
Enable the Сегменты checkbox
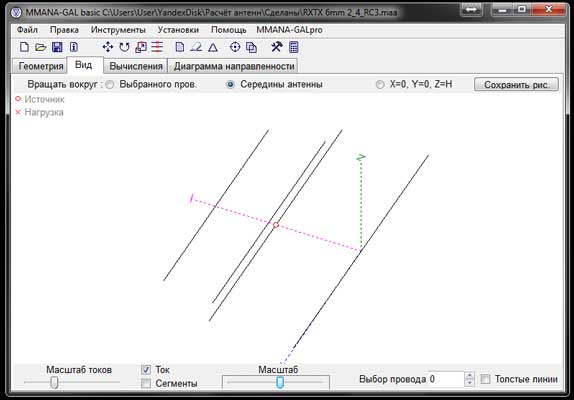pyautogui.click(x=146, y=383)
